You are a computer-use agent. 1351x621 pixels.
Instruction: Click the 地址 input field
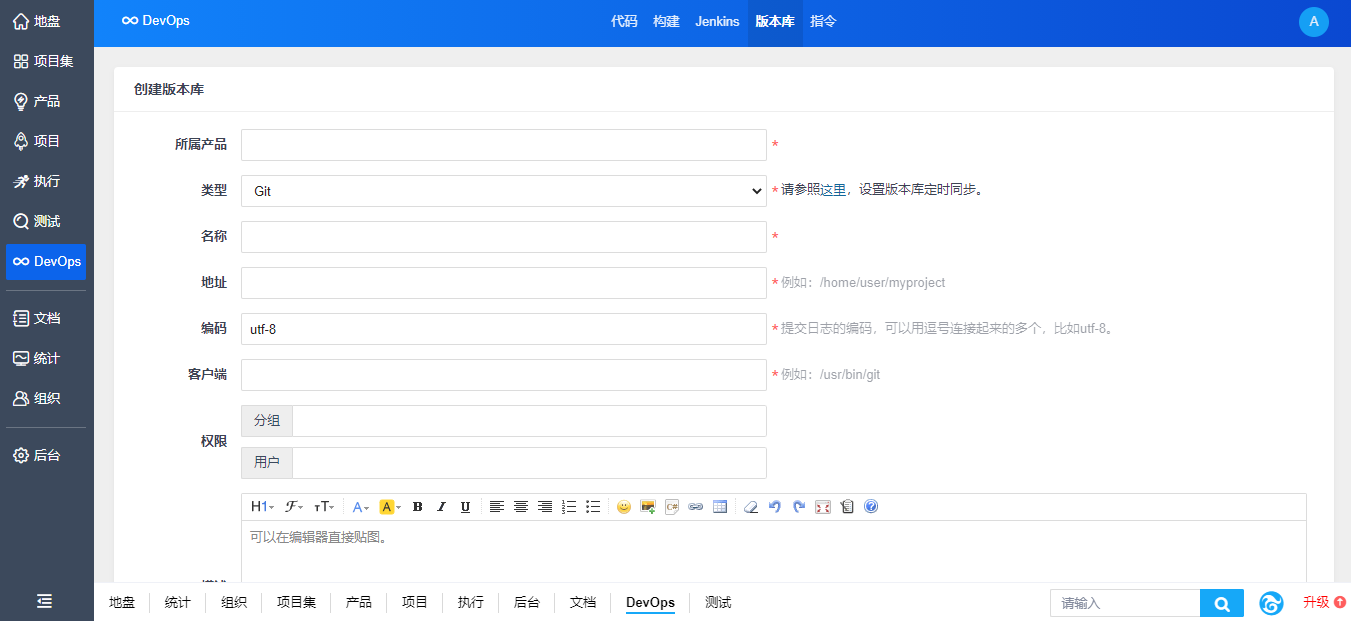pos(503,283)
